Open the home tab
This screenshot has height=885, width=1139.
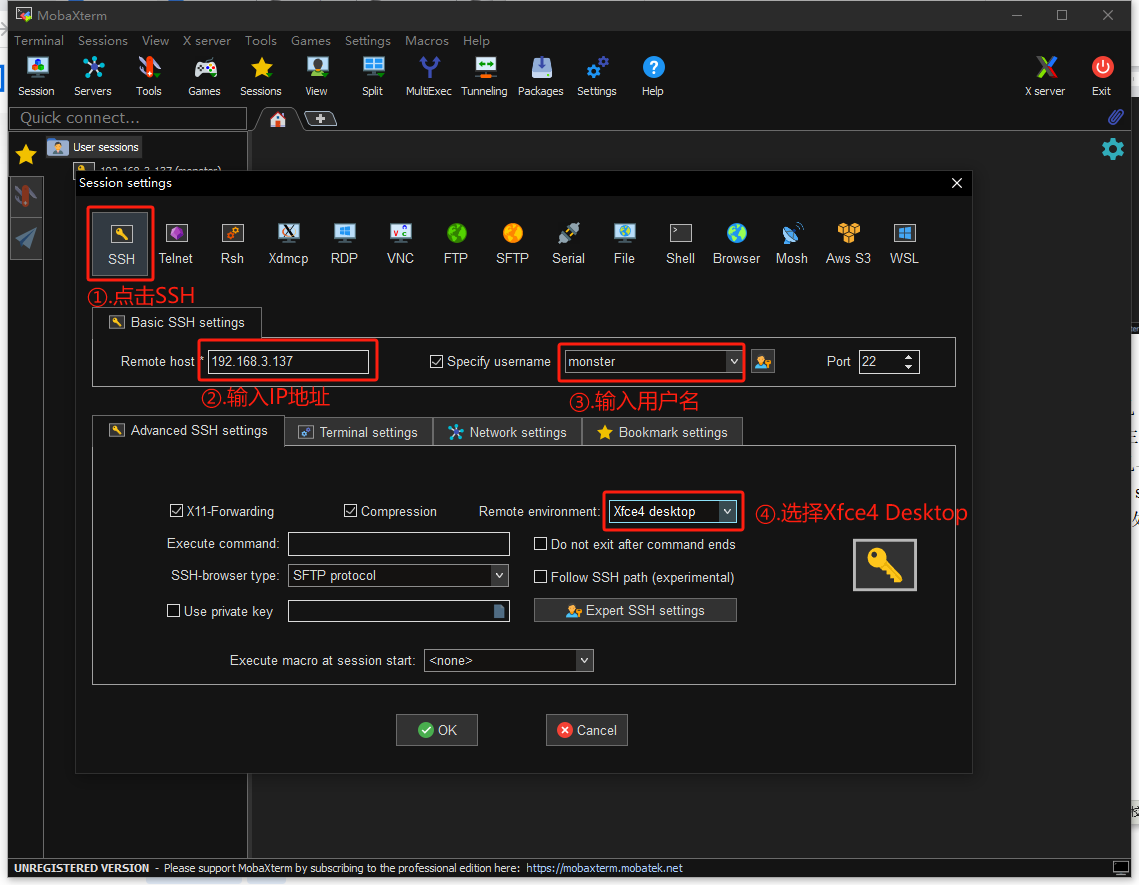click(x=277, y=119)
